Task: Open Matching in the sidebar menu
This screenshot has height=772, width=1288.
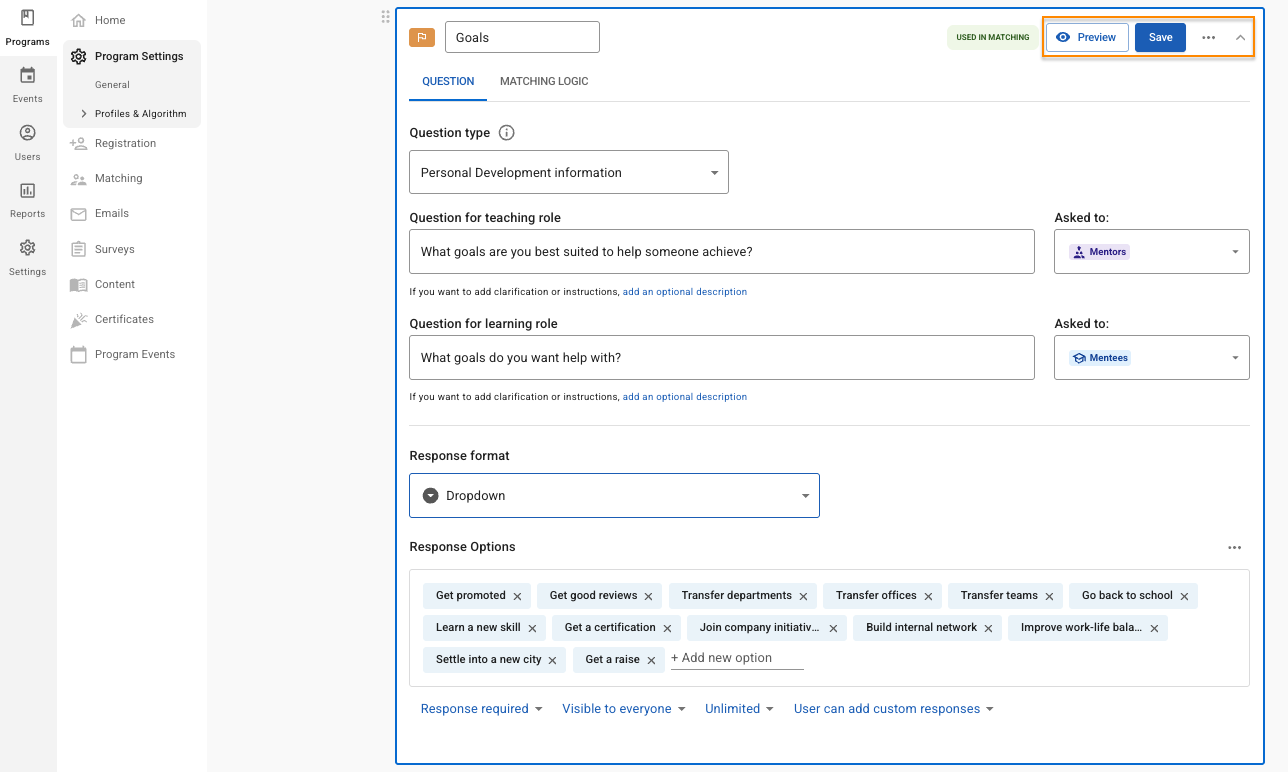Action: click(x=118, y=179)
